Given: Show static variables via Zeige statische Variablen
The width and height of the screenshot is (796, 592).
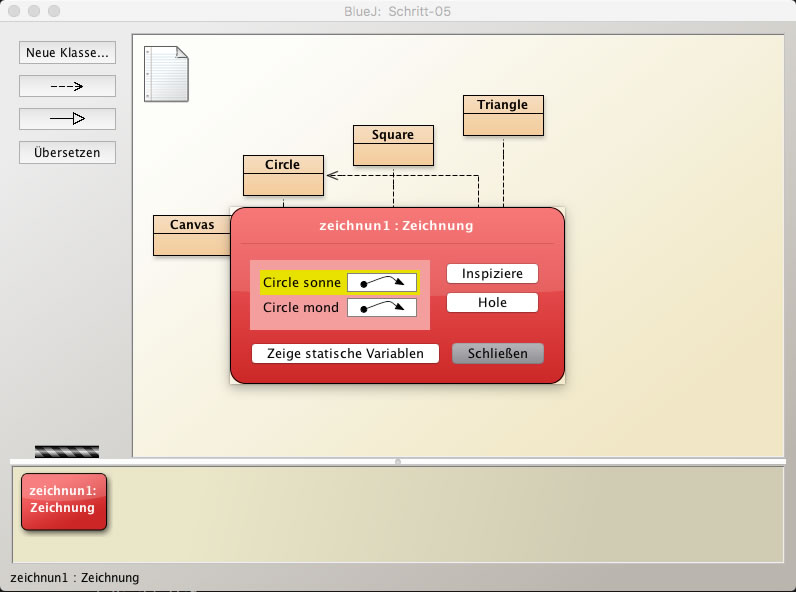Looking at the screenshot, I should point(345,354).
